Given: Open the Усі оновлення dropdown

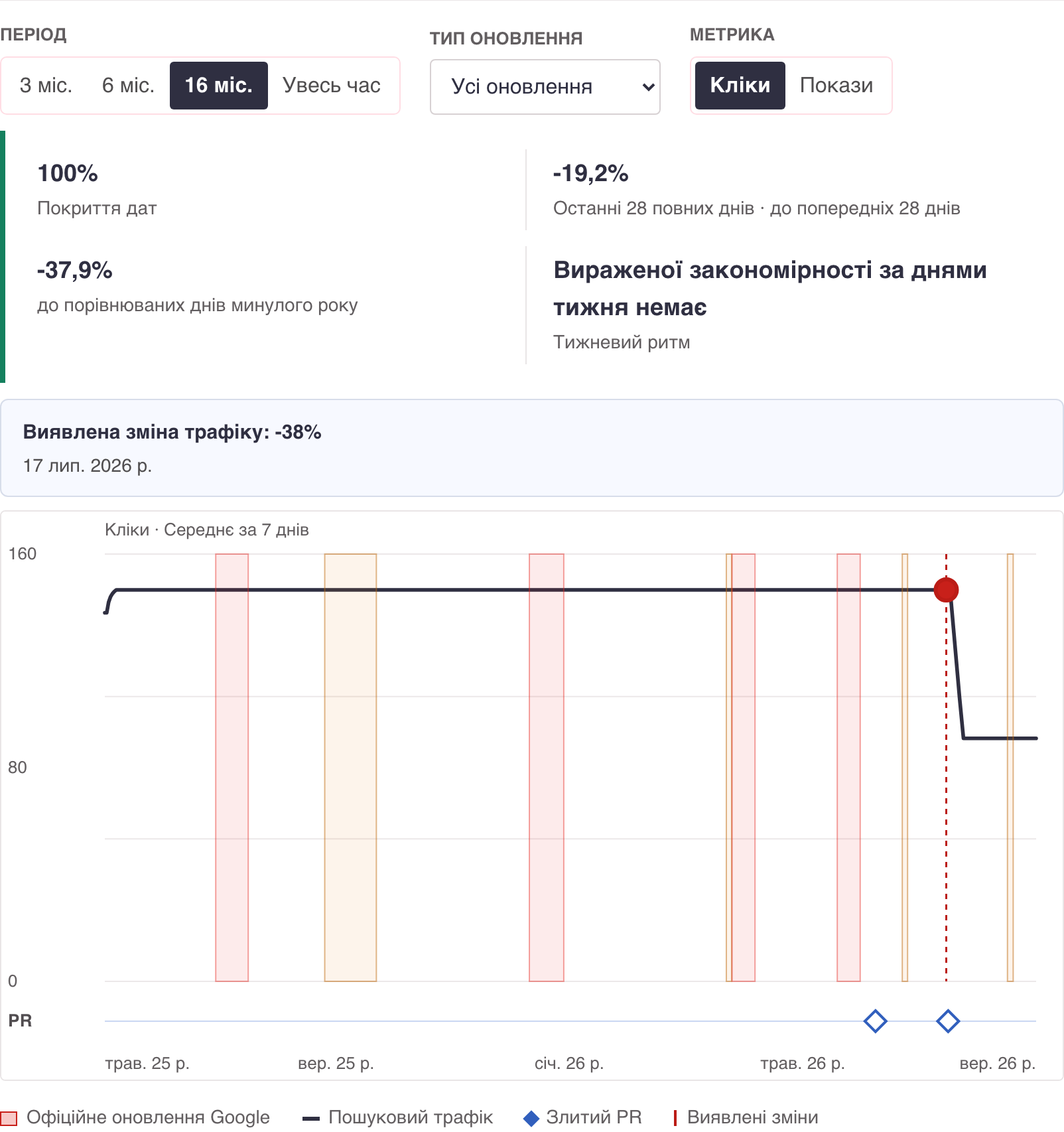Looking at the screenshot, I should (545, 87).
